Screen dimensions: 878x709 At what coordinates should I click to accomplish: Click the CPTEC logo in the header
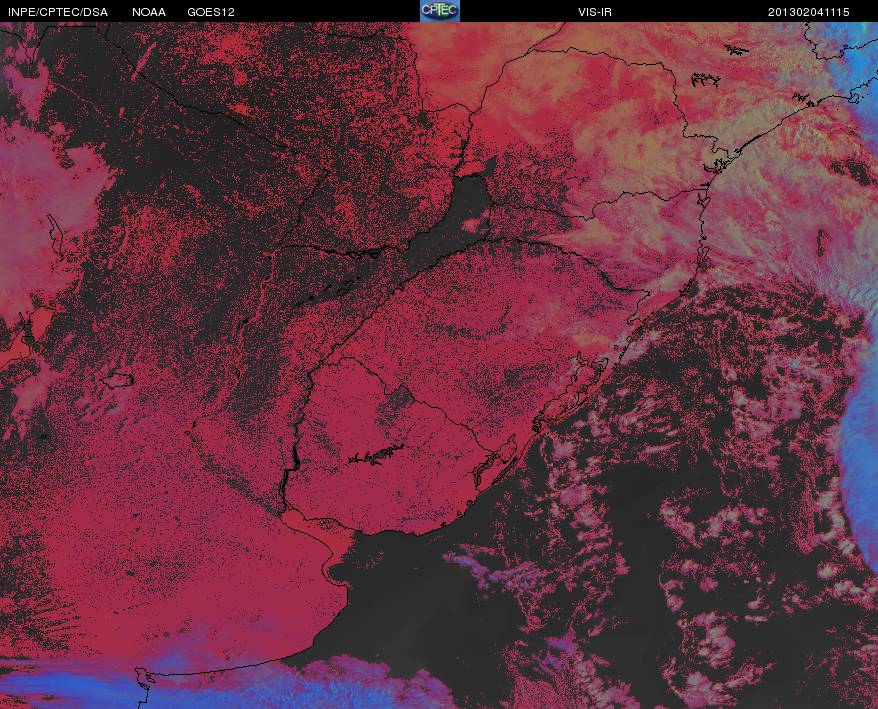pos(440,11)
